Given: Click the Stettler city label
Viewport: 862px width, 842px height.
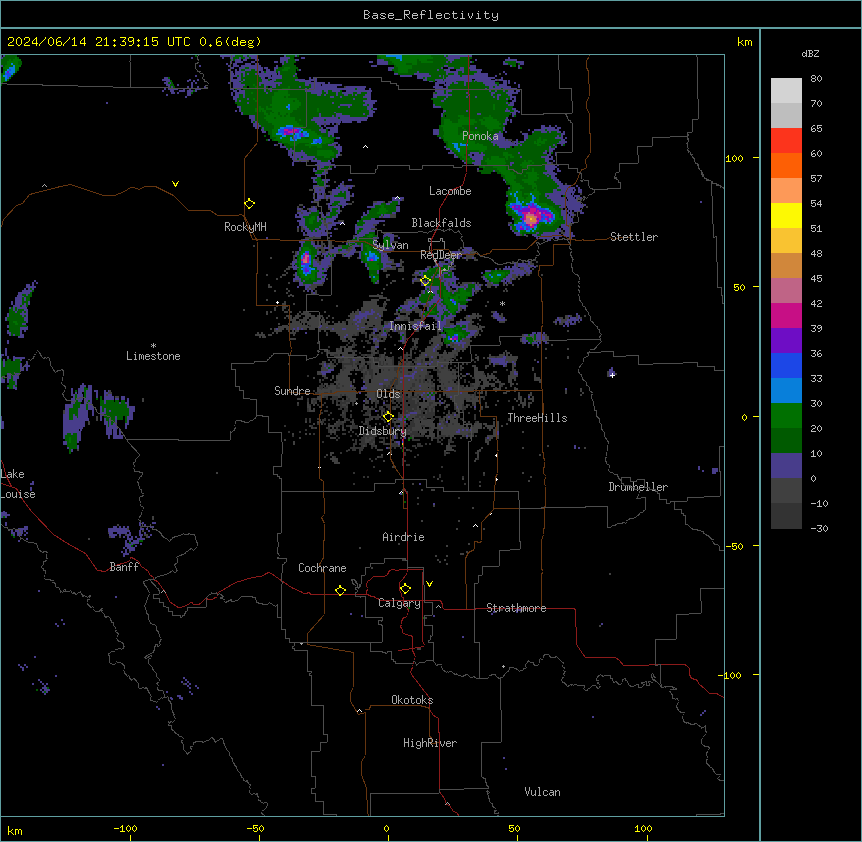Looking at the screenshot, I should [634, 237].
